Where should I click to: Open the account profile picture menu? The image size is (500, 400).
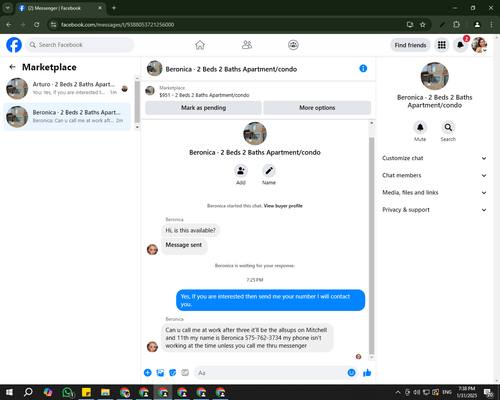point(479,45)
